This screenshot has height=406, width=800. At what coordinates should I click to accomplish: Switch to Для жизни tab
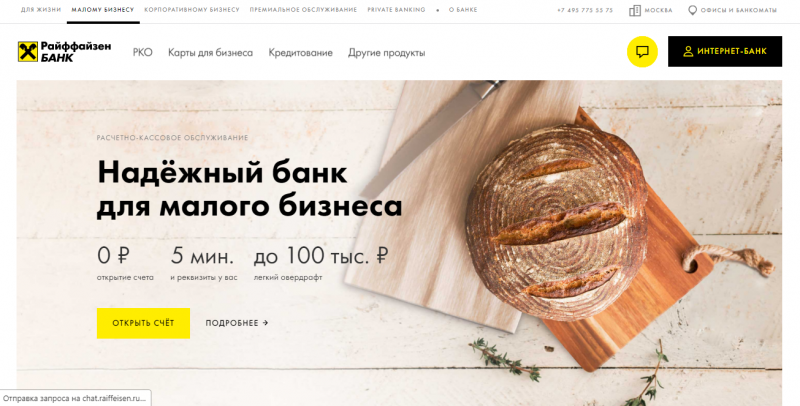click(x=41, y=10)
